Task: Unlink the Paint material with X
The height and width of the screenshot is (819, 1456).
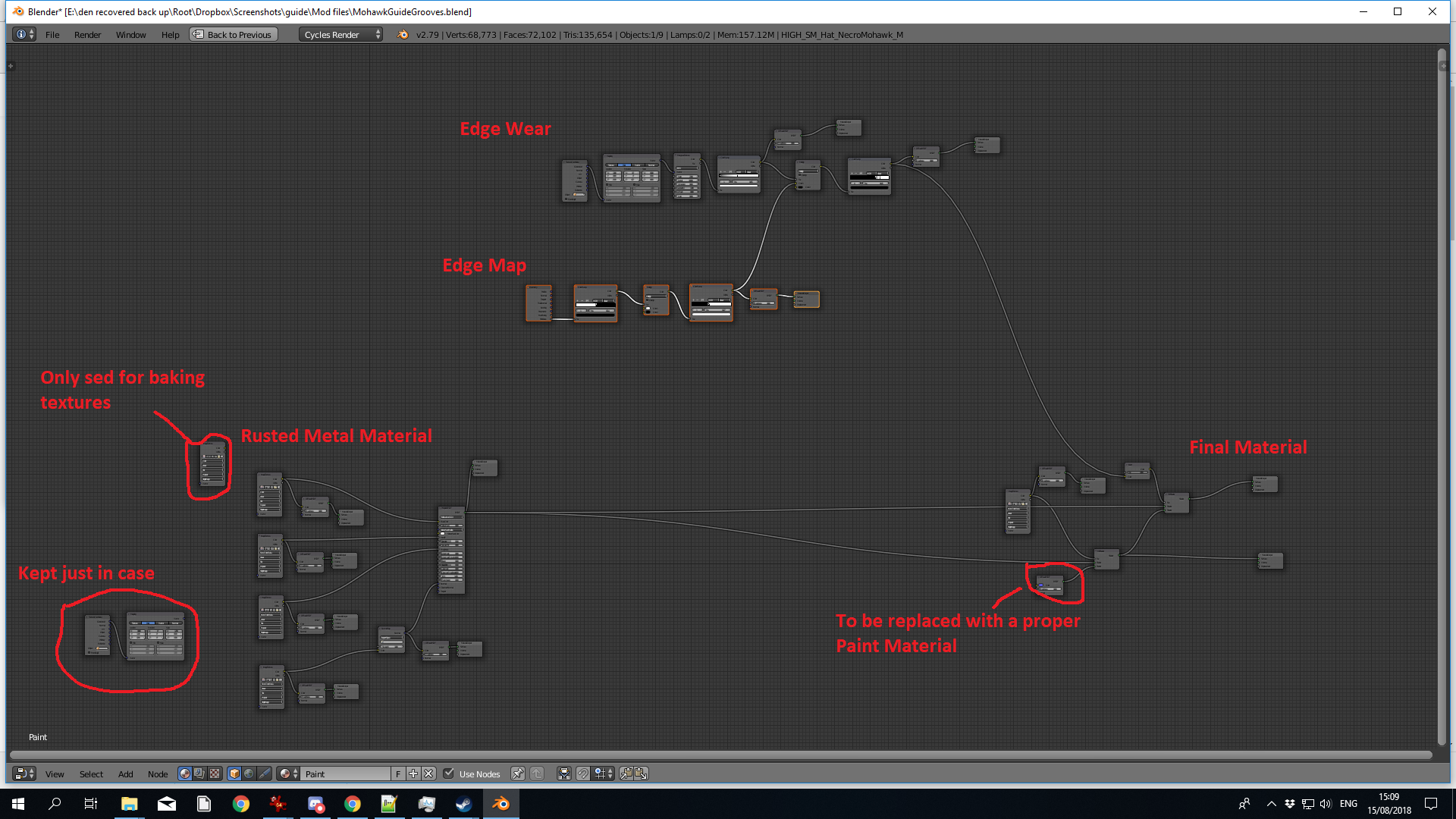Action: (x=428, y=773)
